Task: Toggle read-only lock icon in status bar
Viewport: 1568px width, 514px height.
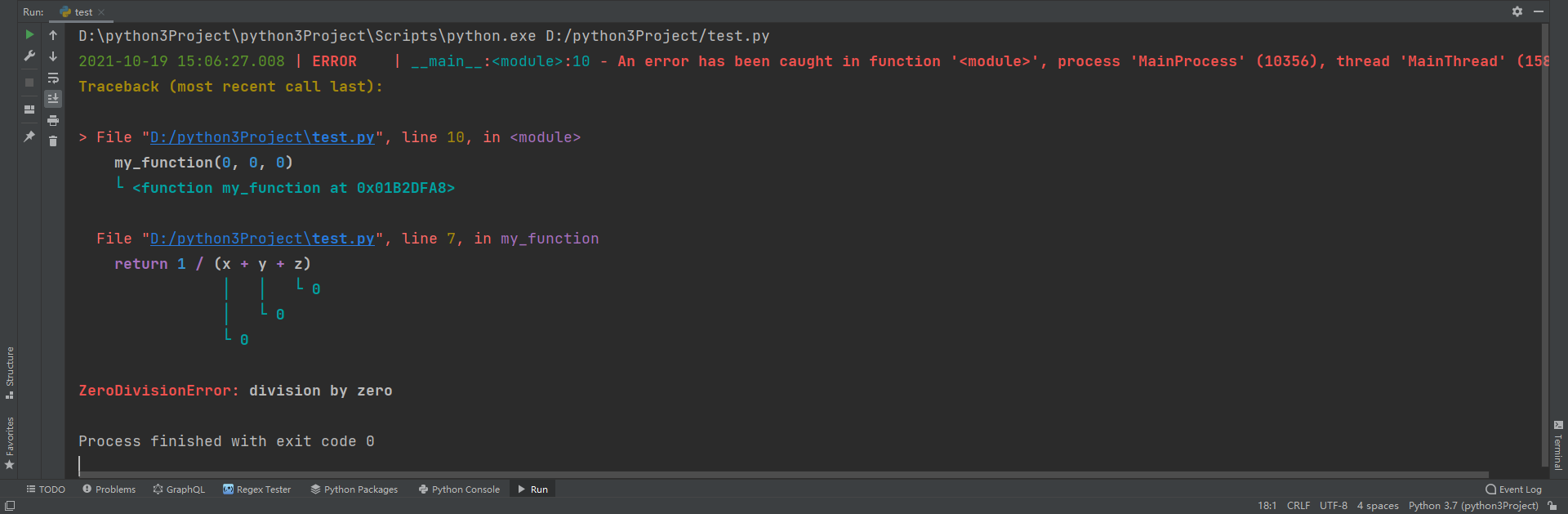Action: [x=1552, y=506]
